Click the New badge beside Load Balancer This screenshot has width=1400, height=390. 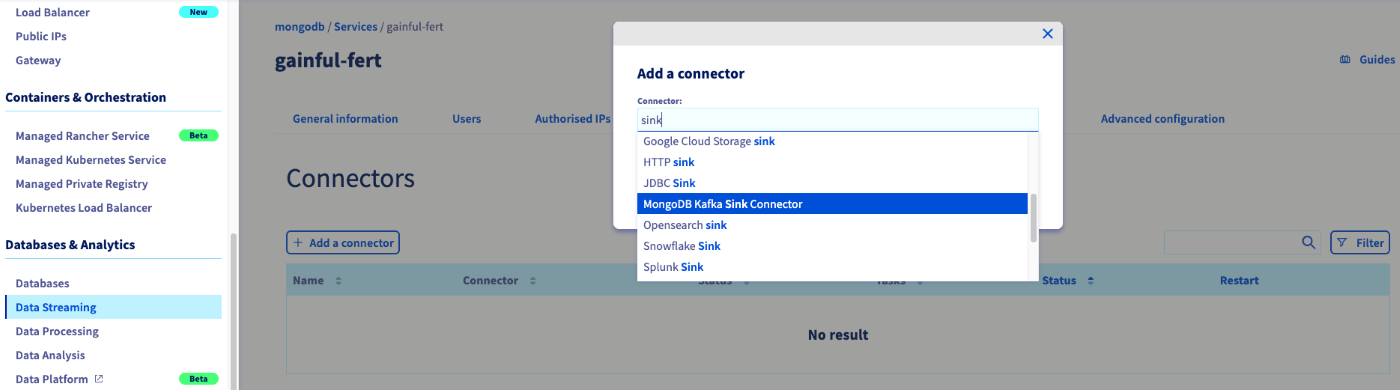(198, 12)
